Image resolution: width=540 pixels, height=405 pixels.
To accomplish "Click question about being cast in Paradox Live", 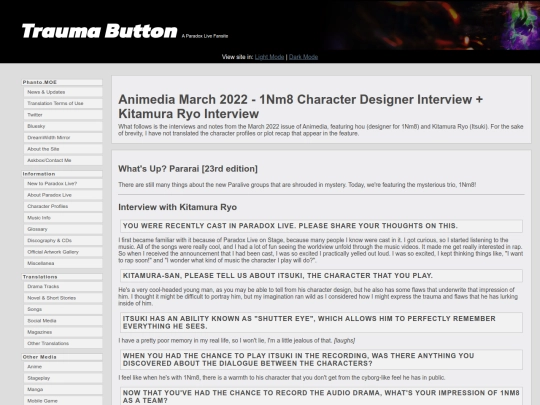I will [321, 226].
